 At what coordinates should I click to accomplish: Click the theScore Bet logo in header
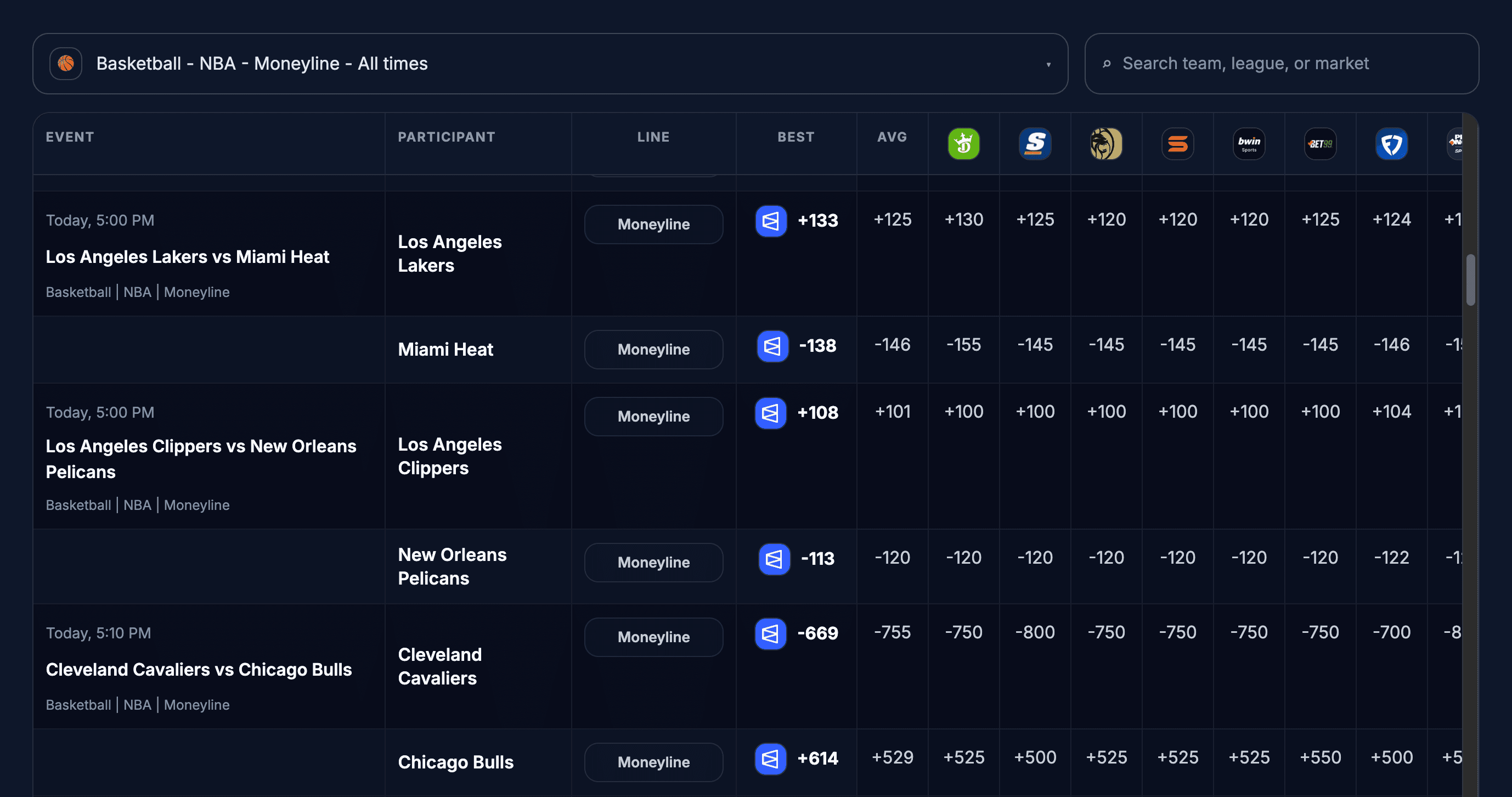(x=1036, y=143)
